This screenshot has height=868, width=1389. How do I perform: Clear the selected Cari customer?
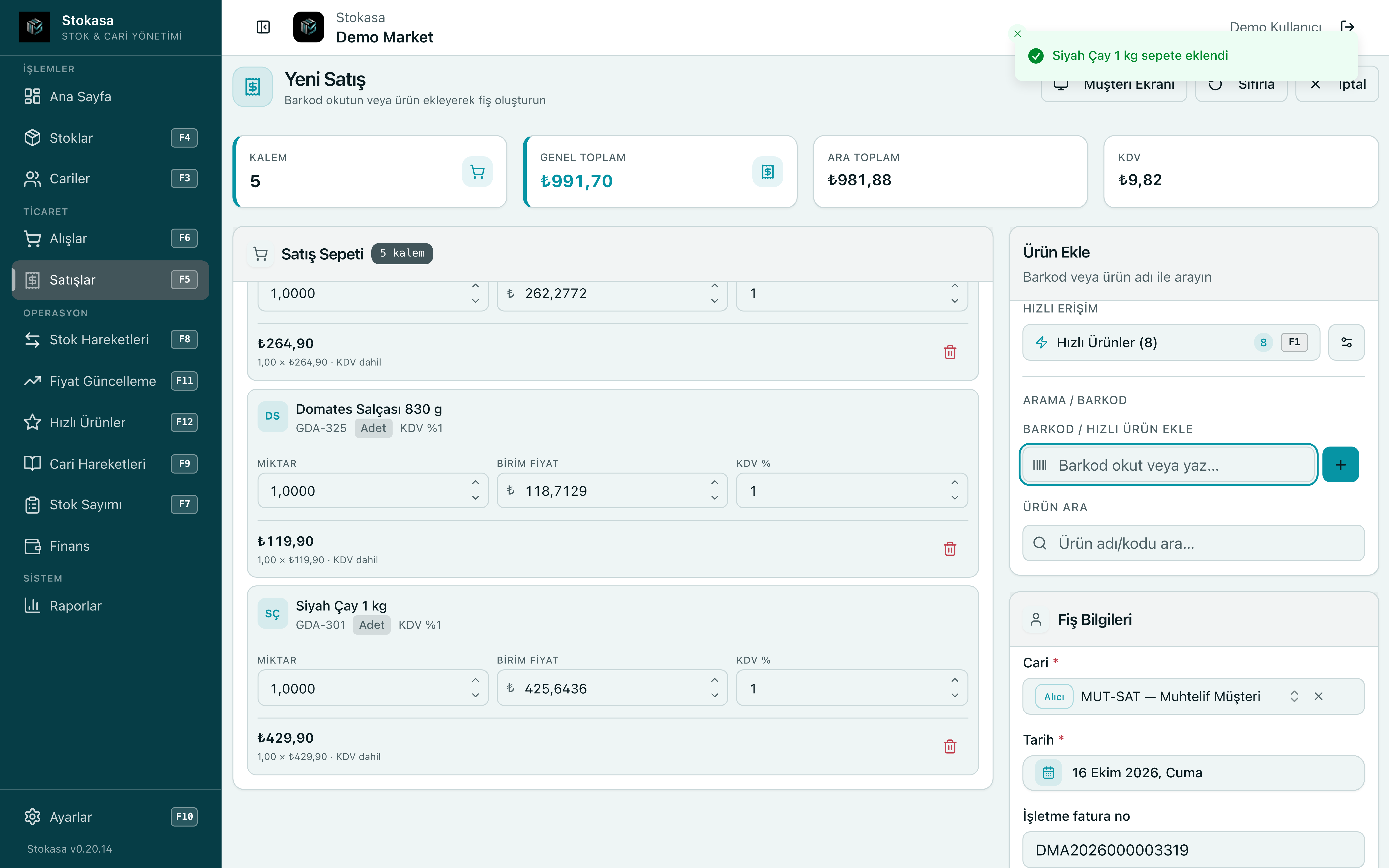click(x=1318, y=696)
